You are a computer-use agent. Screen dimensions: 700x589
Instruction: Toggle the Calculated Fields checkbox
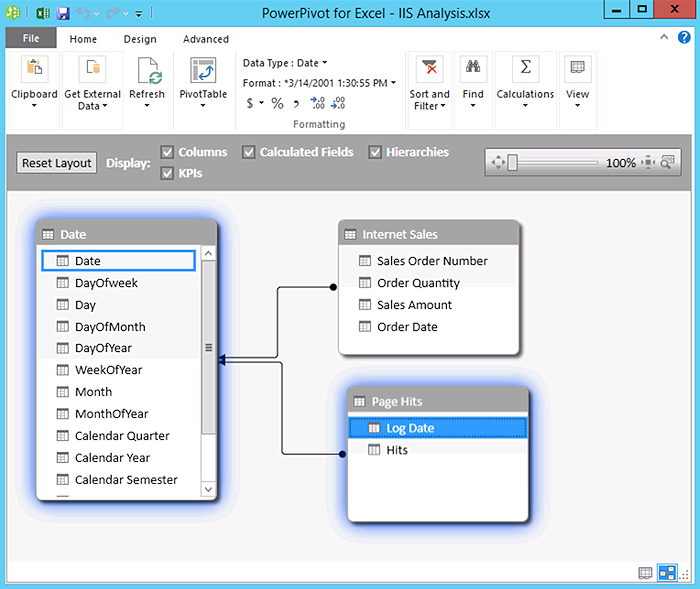point(249,152)
